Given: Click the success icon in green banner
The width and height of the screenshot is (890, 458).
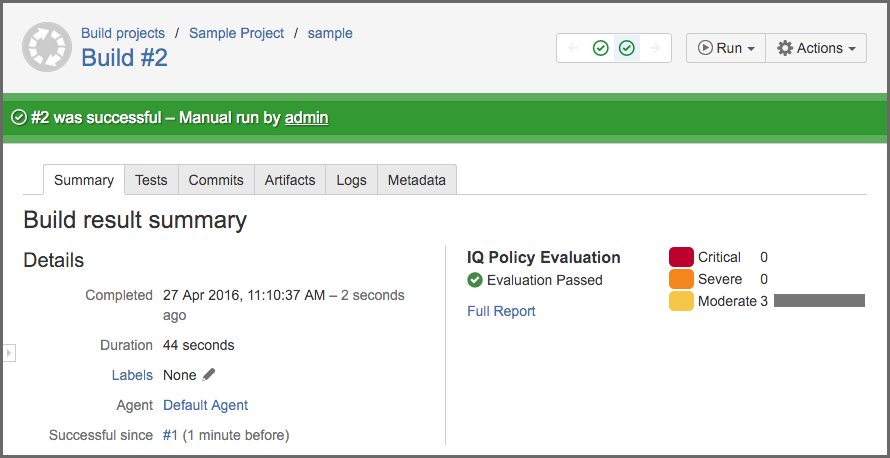Looking at the screenshot, I should tap(18, 118).
